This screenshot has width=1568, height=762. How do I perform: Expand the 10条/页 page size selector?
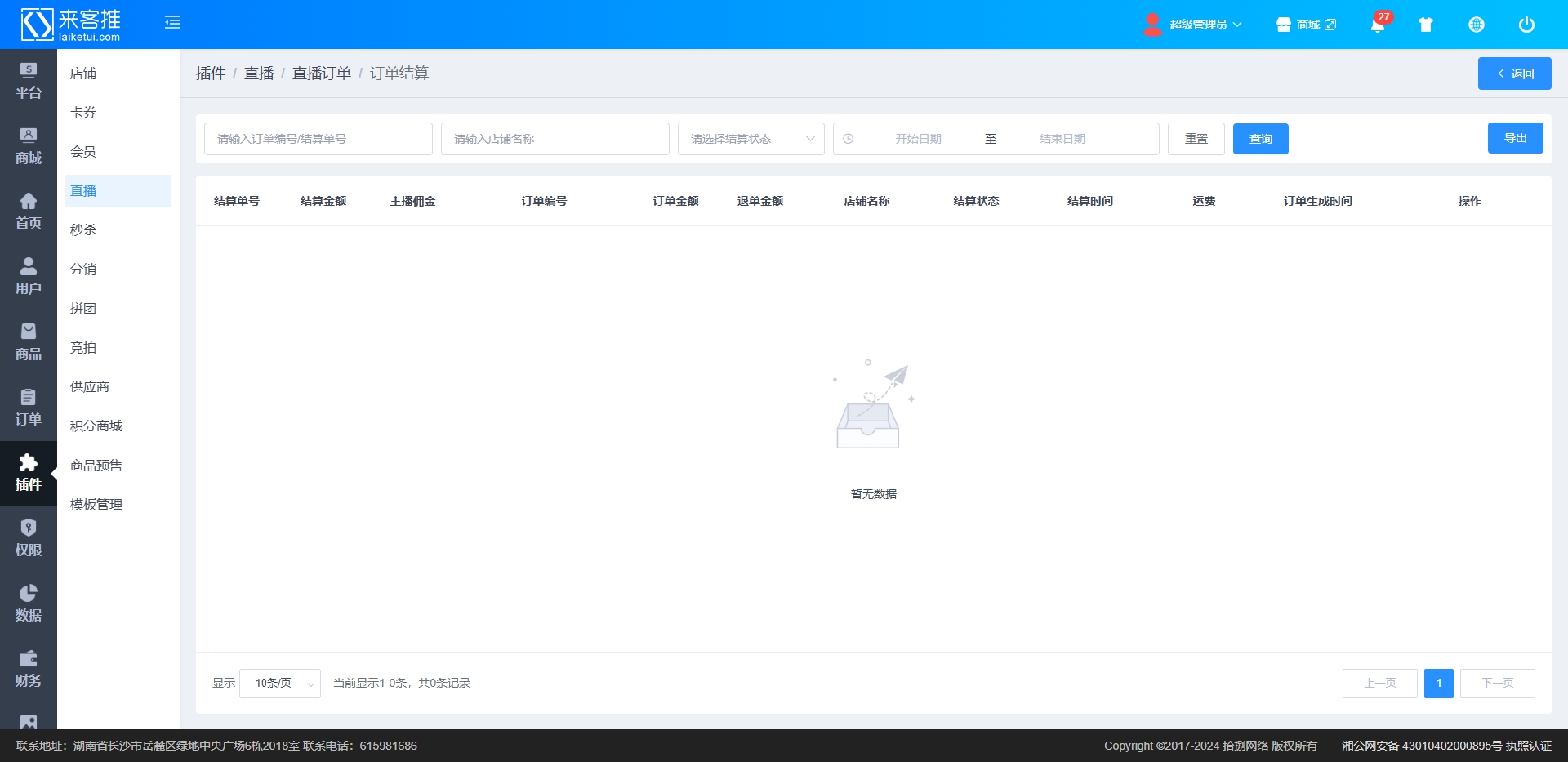pos(280,684)
